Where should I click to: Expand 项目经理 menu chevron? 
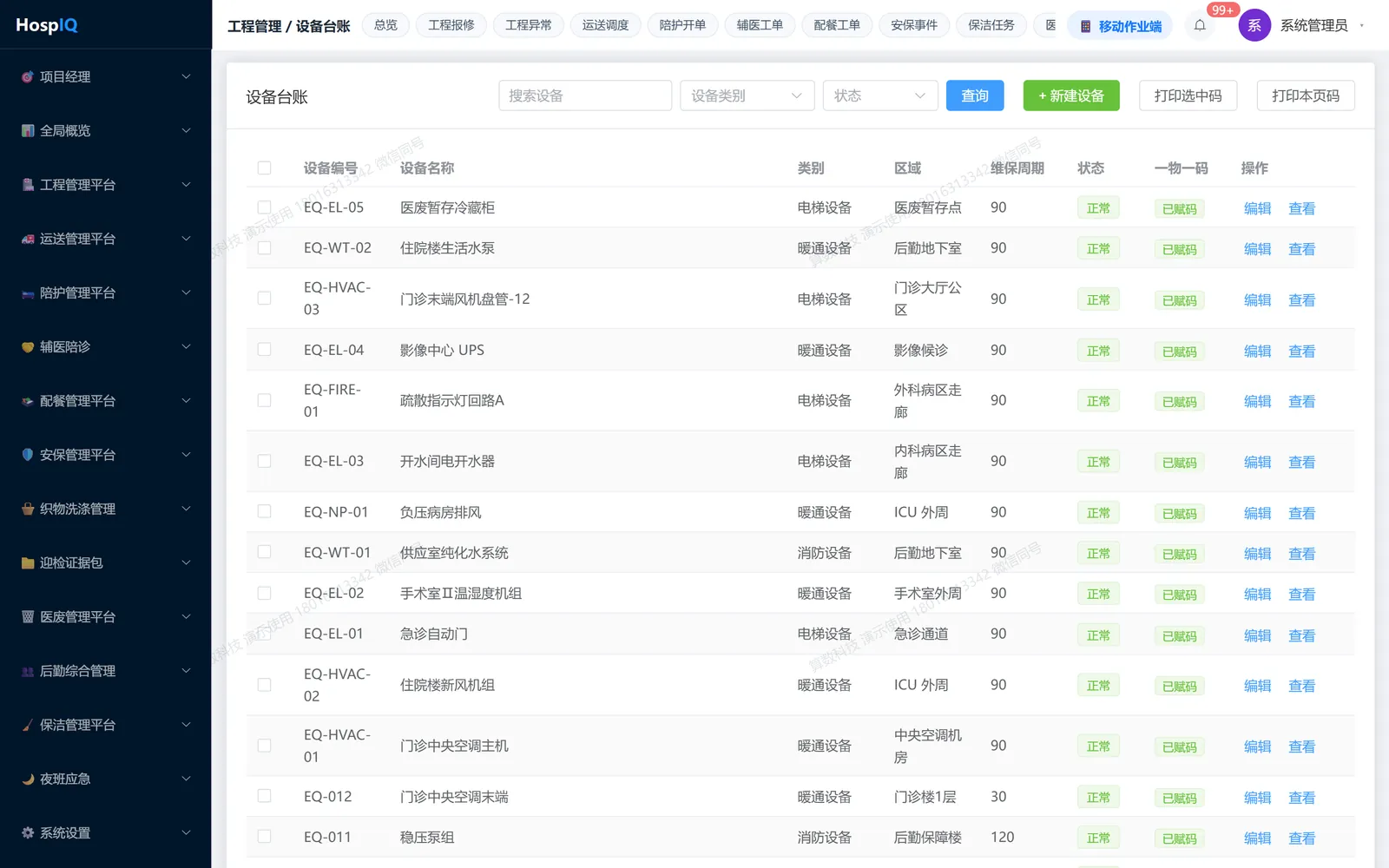point(186,77)
